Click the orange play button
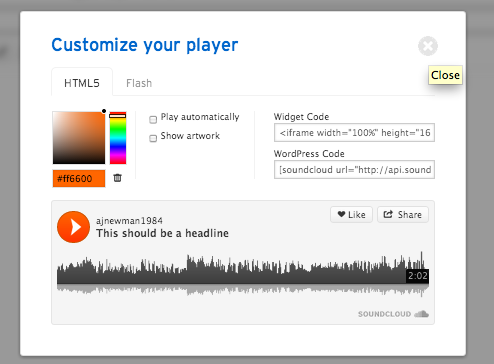The width and height of the screenshot is (494, 364). point(73,227)
